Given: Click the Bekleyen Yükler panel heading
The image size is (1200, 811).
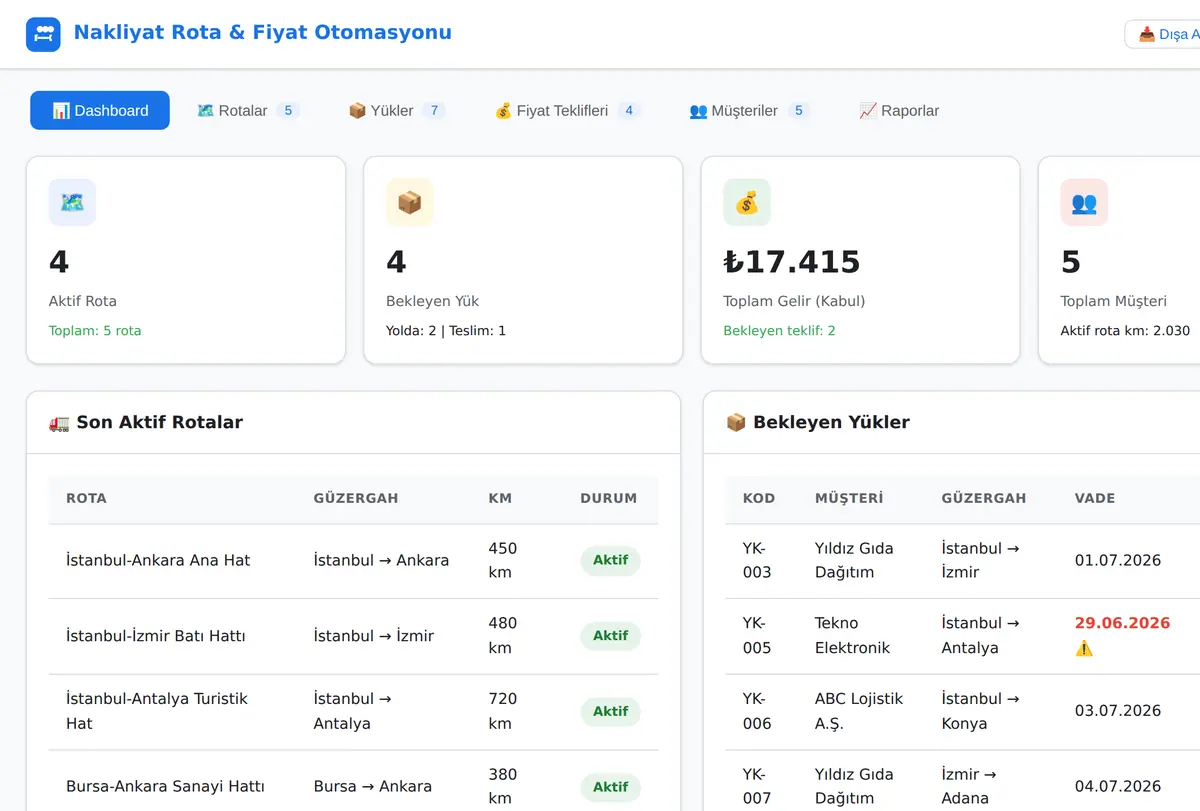Looking at the screenshot, I should [x=818, y=422].
